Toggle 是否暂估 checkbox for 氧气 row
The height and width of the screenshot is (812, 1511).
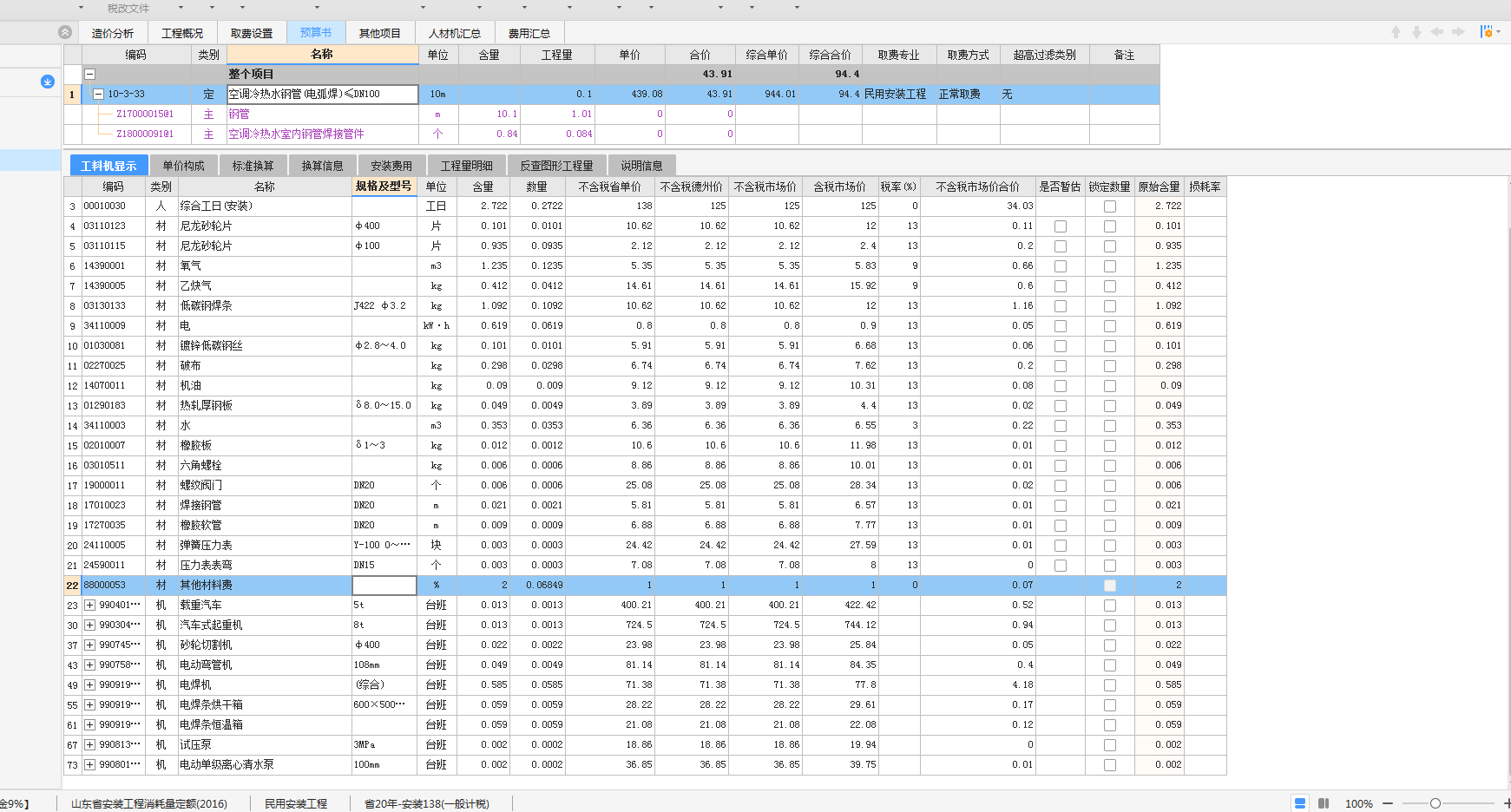pyautogui.click(x=1060, y=266)
